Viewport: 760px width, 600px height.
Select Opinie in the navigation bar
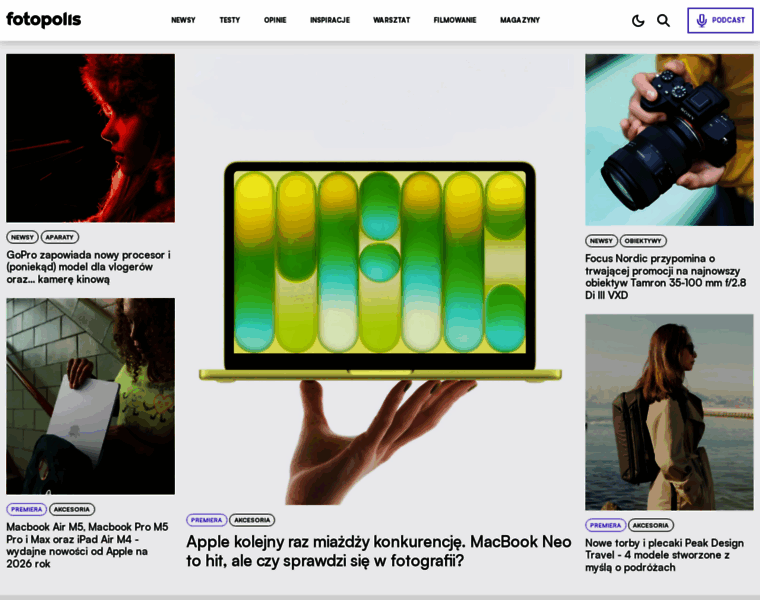coord(275,20)
